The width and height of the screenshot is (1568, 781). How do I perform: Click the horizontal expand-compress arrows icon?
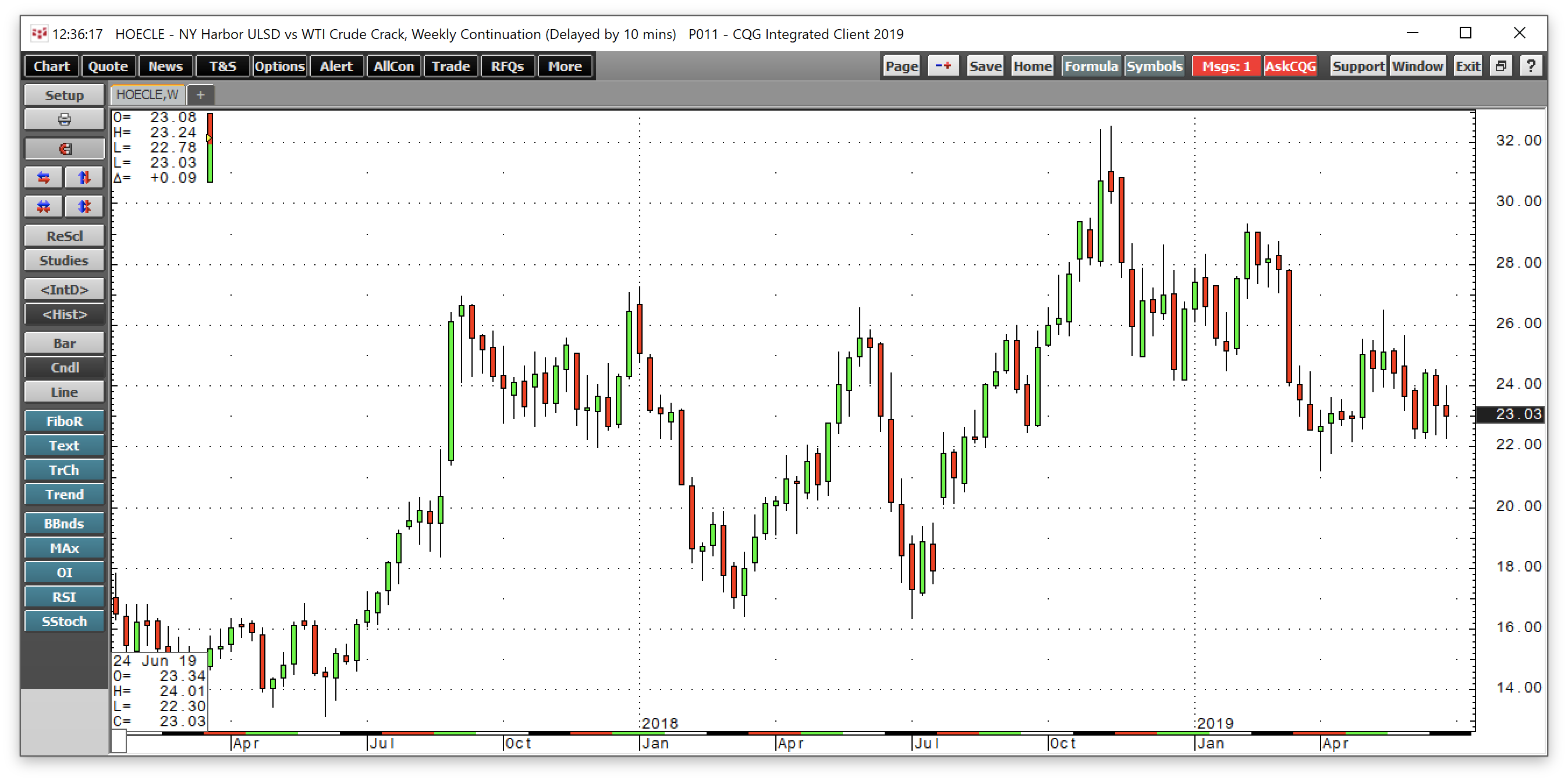[43, 207]
